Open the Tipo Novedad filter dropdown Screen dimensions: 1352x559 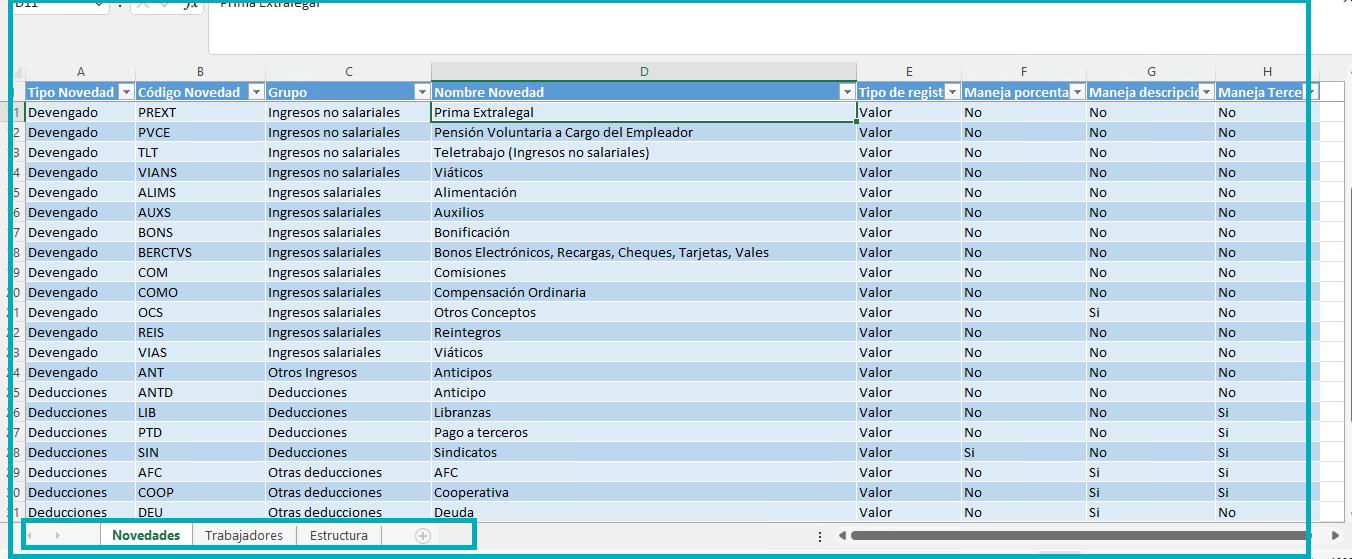[x=126, y=92]
